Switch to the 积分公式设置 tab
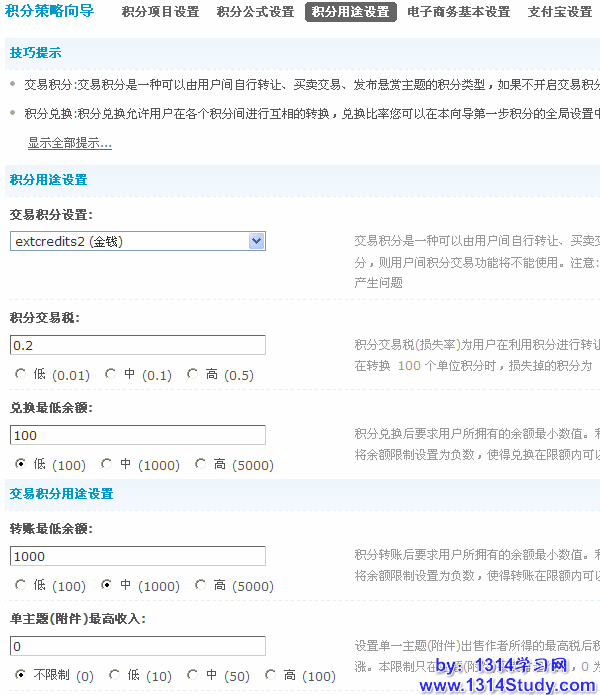Viewport: 600px width, 695px height. [x=255, y=12]
